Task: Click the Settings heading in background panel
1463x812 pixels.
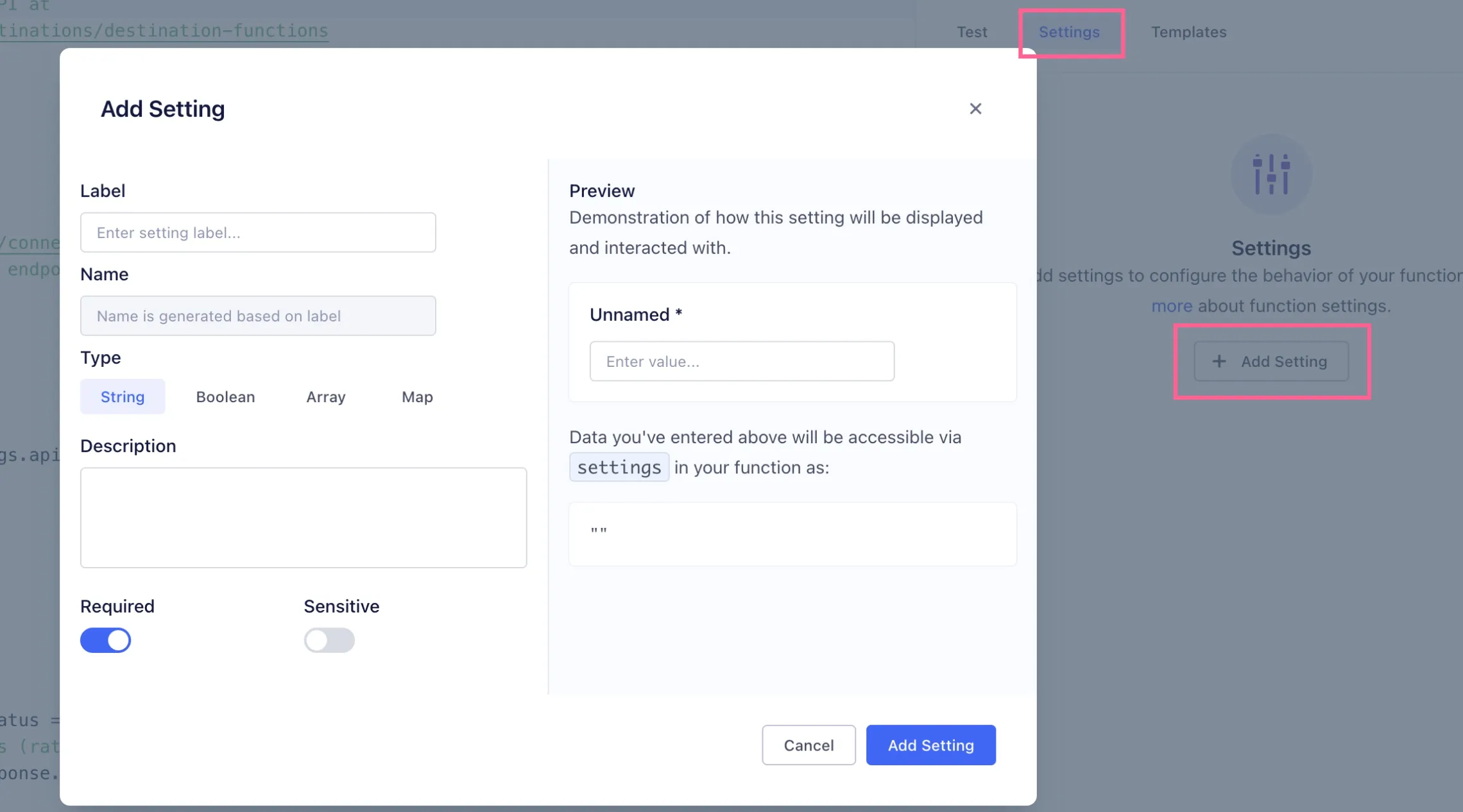Action: click(x=1270, y=248)
